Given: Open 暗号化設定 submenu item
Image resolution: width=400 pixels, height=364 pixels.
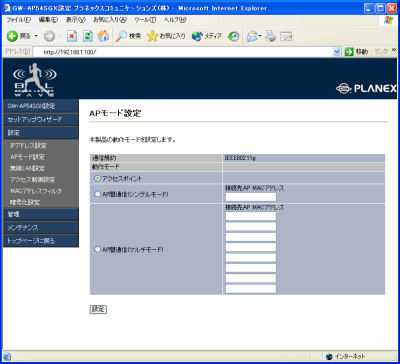Looking at the screenshot, I should tap(25, 202).
